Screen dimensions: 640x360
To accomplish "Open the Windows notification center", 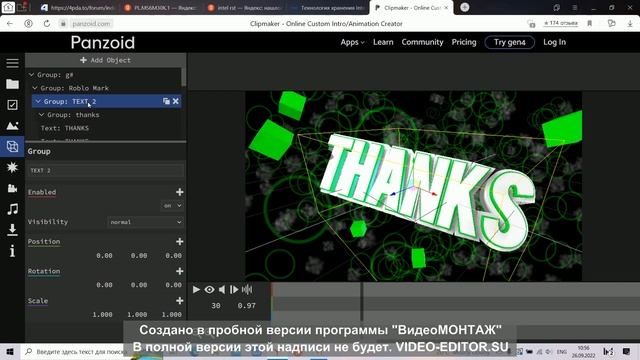I will tap(626, 351).
